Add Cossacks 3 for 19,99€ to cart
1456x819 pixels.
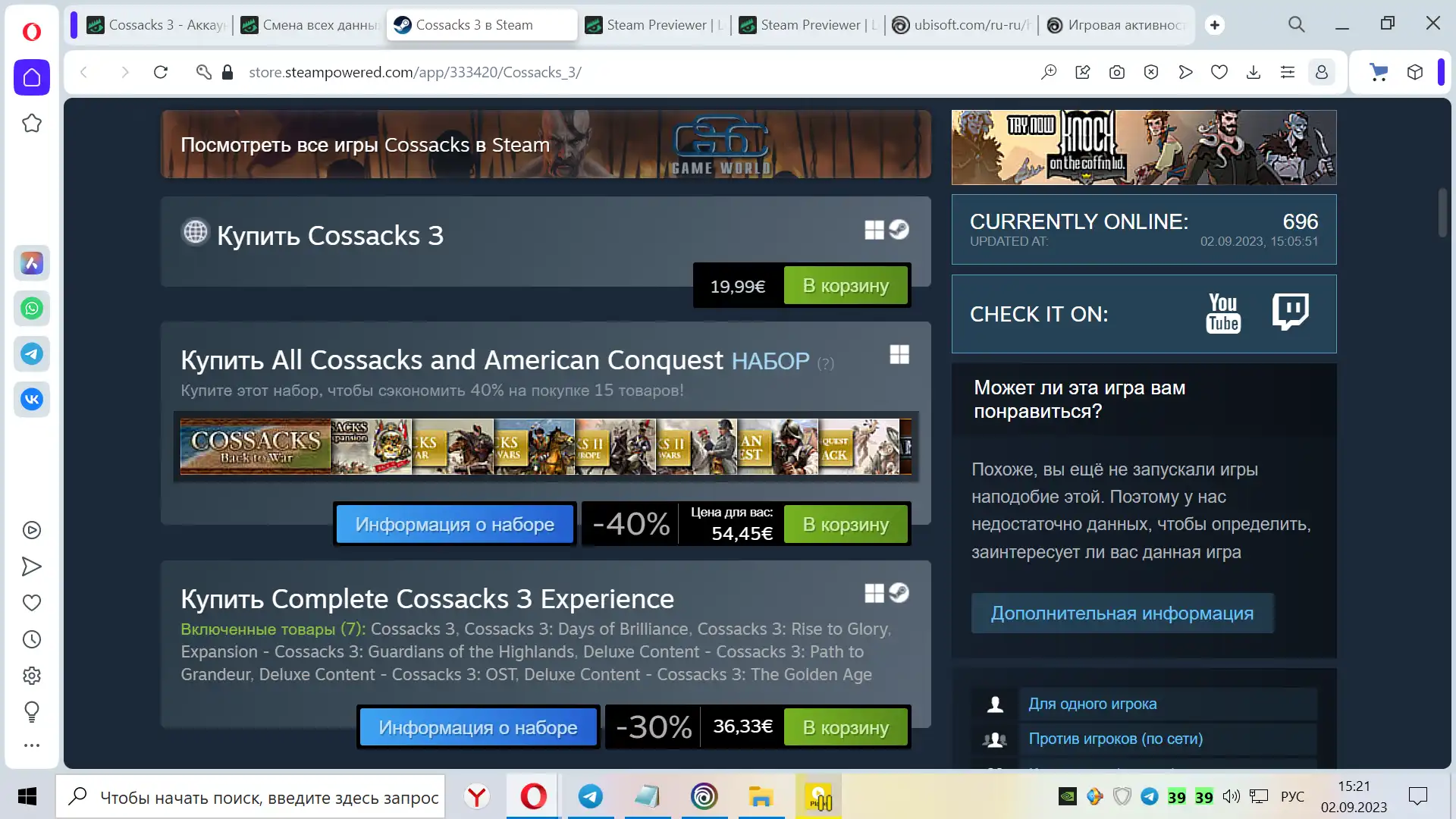point(846,286)
